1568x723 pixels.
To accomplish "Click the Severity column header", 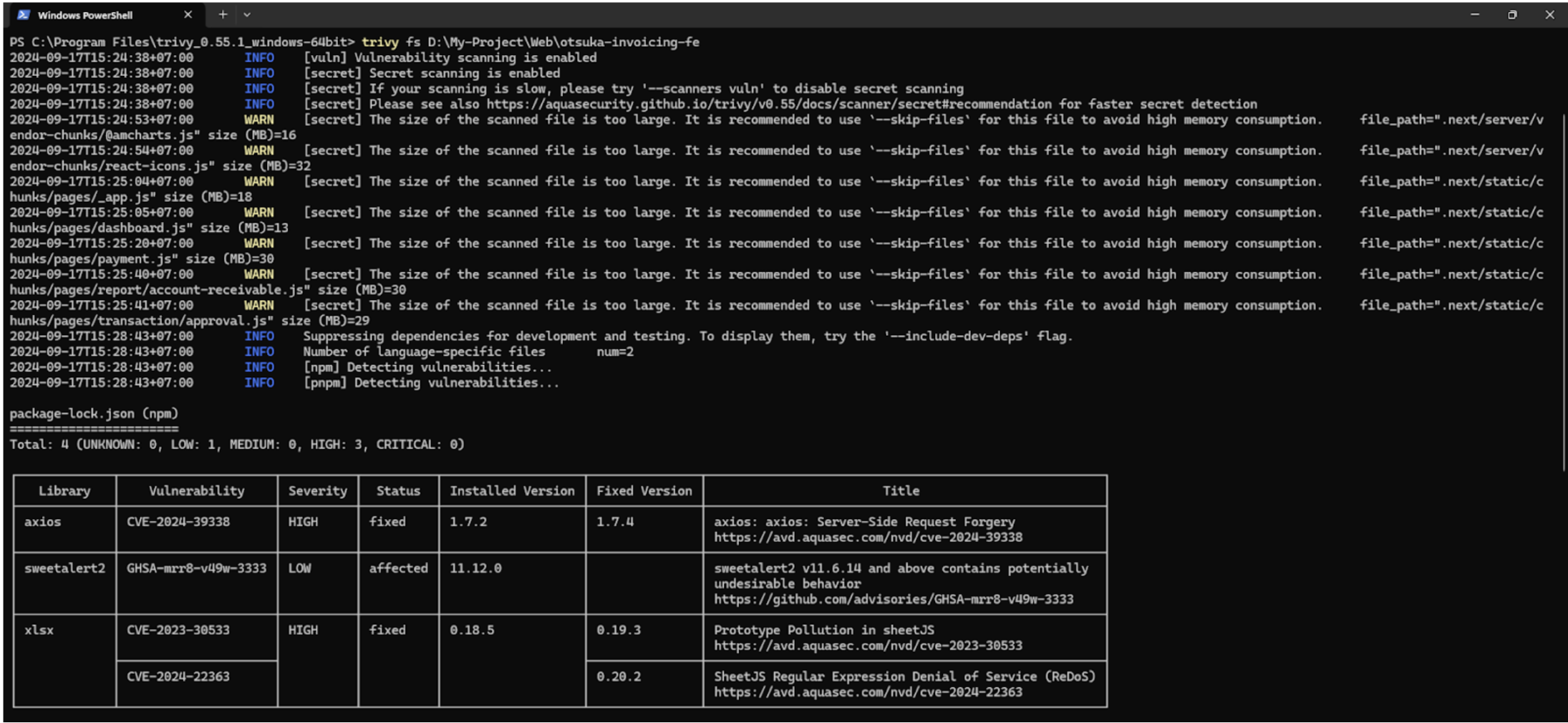I will coord(317,491).
